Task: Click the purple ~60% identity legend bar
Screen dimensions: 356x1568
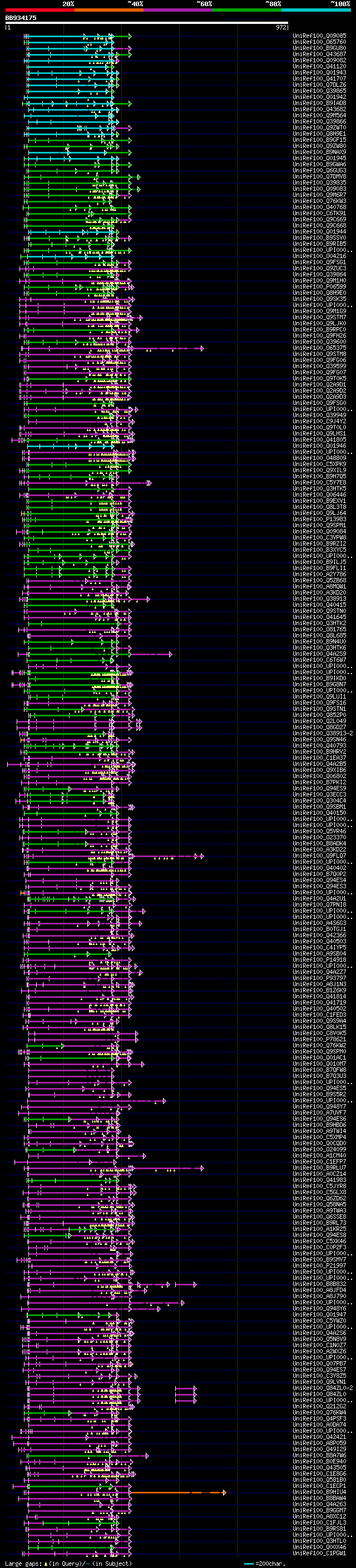Action: coord(179,10)
